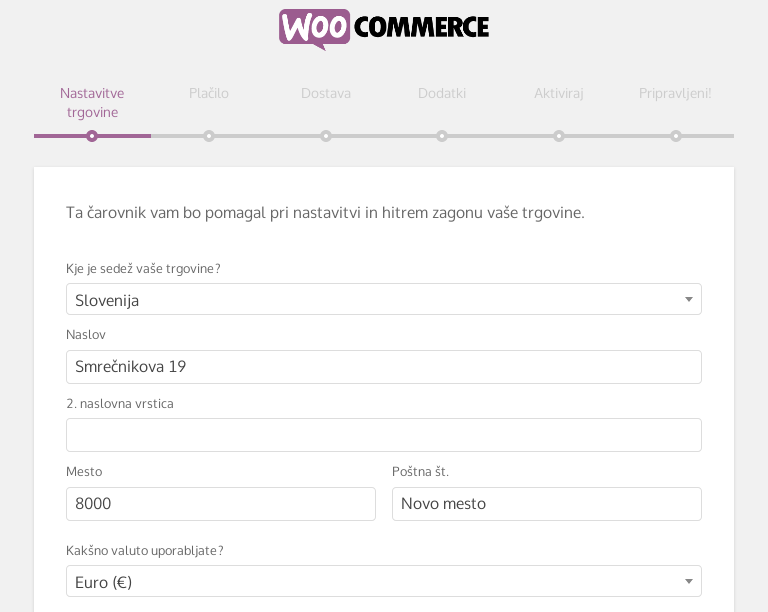Click the progress dot under Aktiviraj
The height and width of the screenshot is (612, 768).
pos(559,136)
